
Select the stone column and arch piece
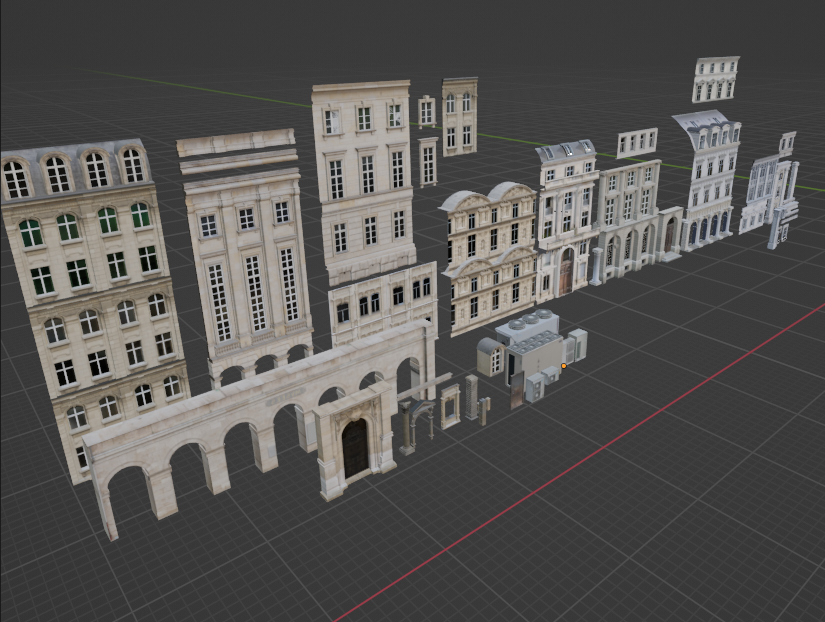click(417, 425)
